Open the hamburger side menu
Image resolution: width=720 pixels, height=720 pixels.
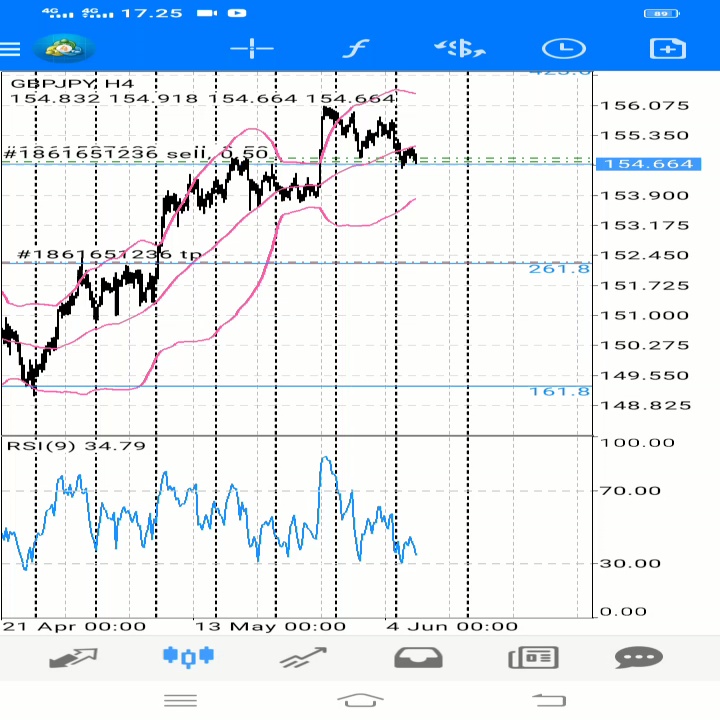point(10,49)
